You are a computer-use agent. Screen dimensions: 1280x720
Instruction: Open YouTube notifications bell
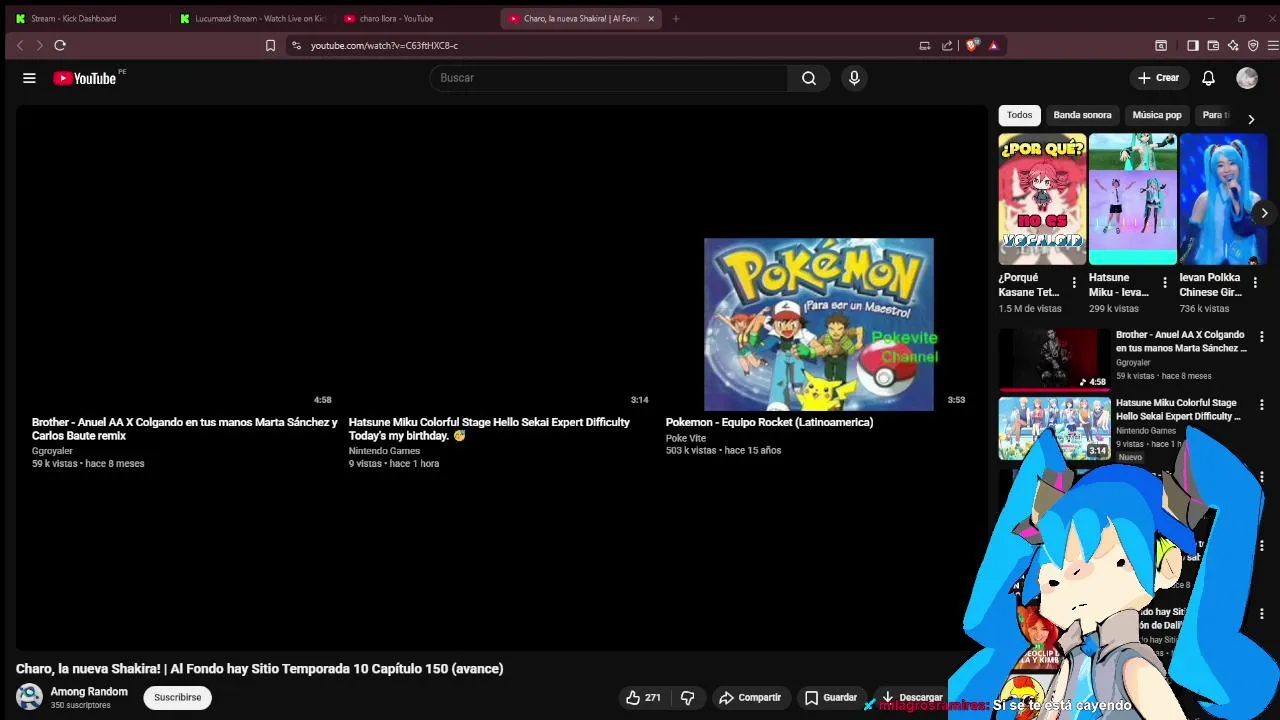1208,78
